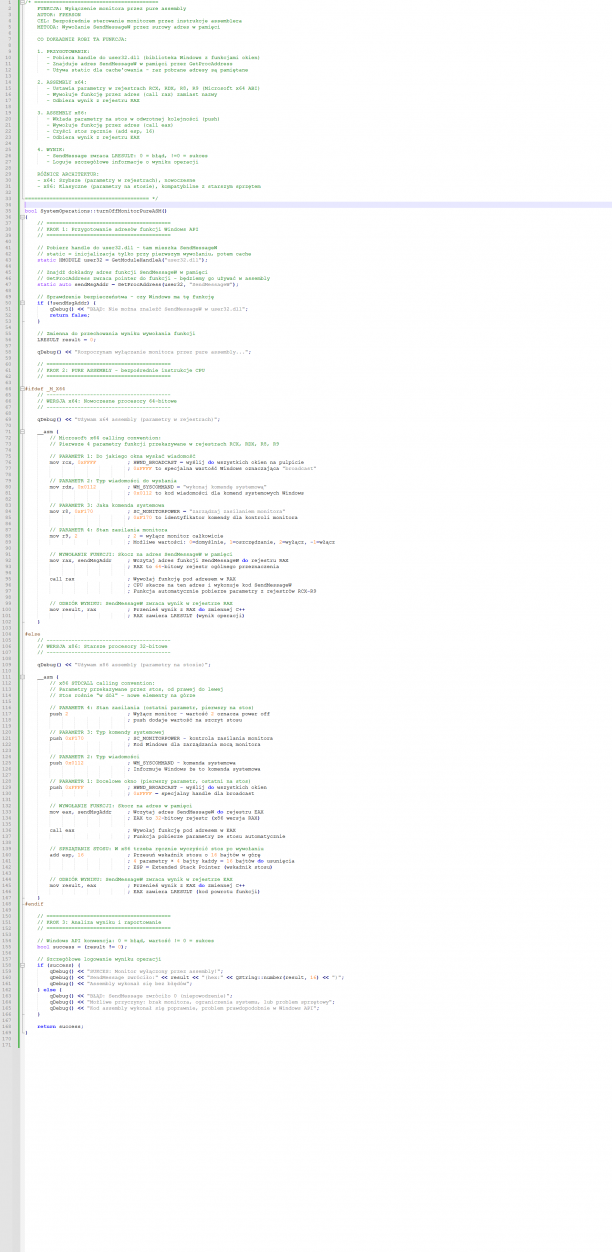Collapse the x86 '__asm' block fold
The image size is (612, 1252).
pyautogui.click(x=21, y=677)
